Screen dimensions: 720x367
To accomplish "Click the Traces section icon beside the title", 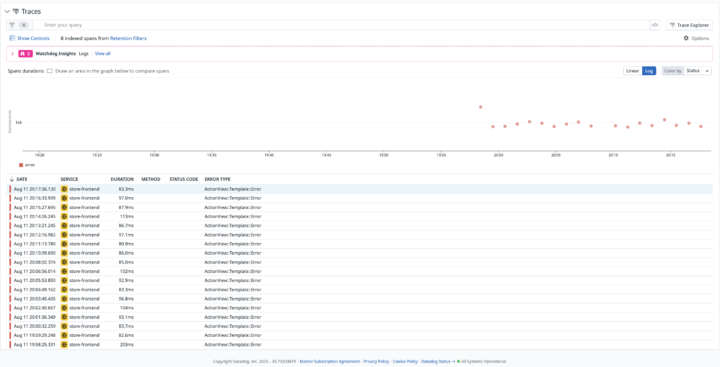I will point(16,11).
